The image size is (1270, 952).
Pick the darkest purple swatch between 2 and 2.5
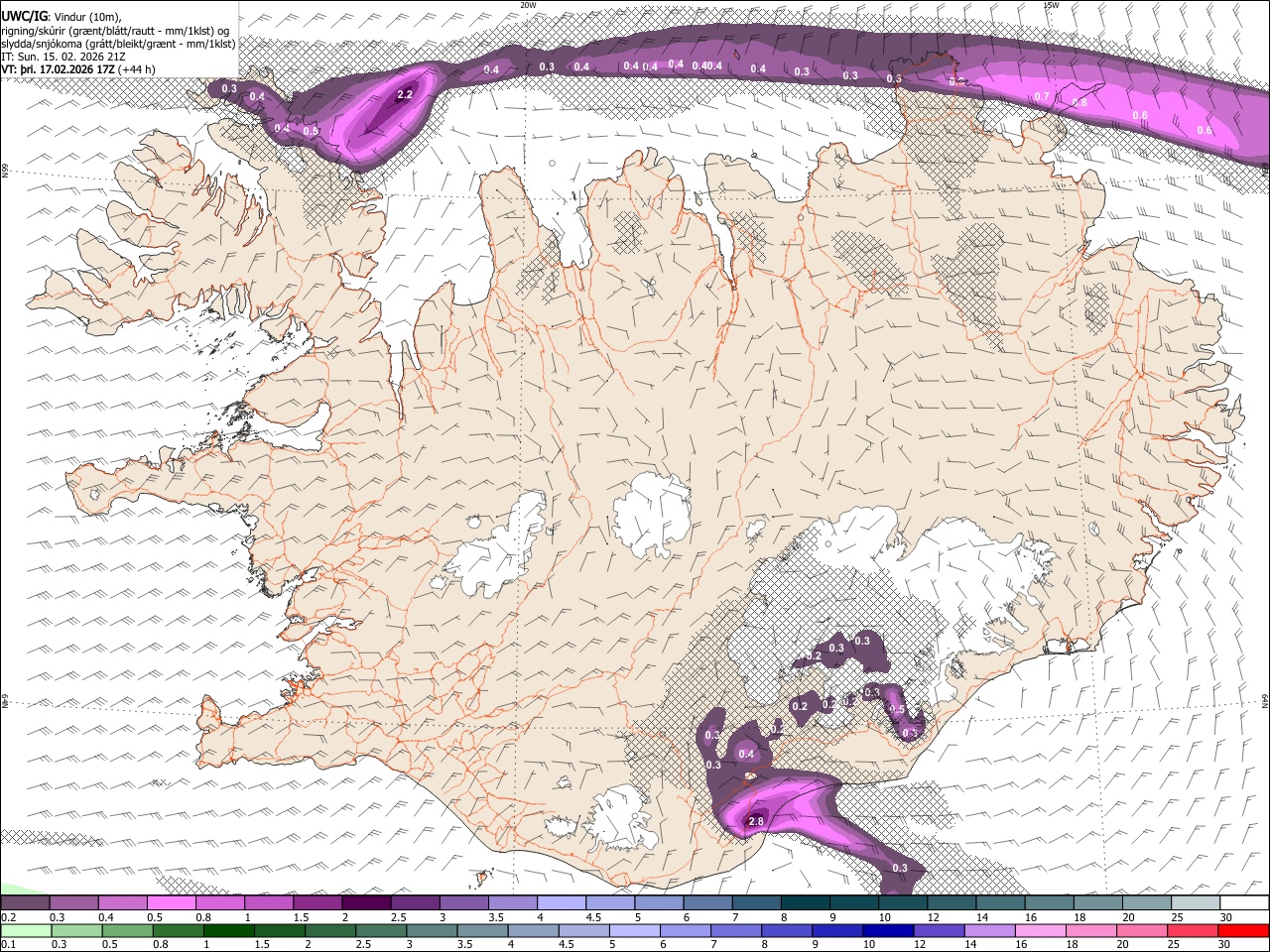[x=366, y=902]
